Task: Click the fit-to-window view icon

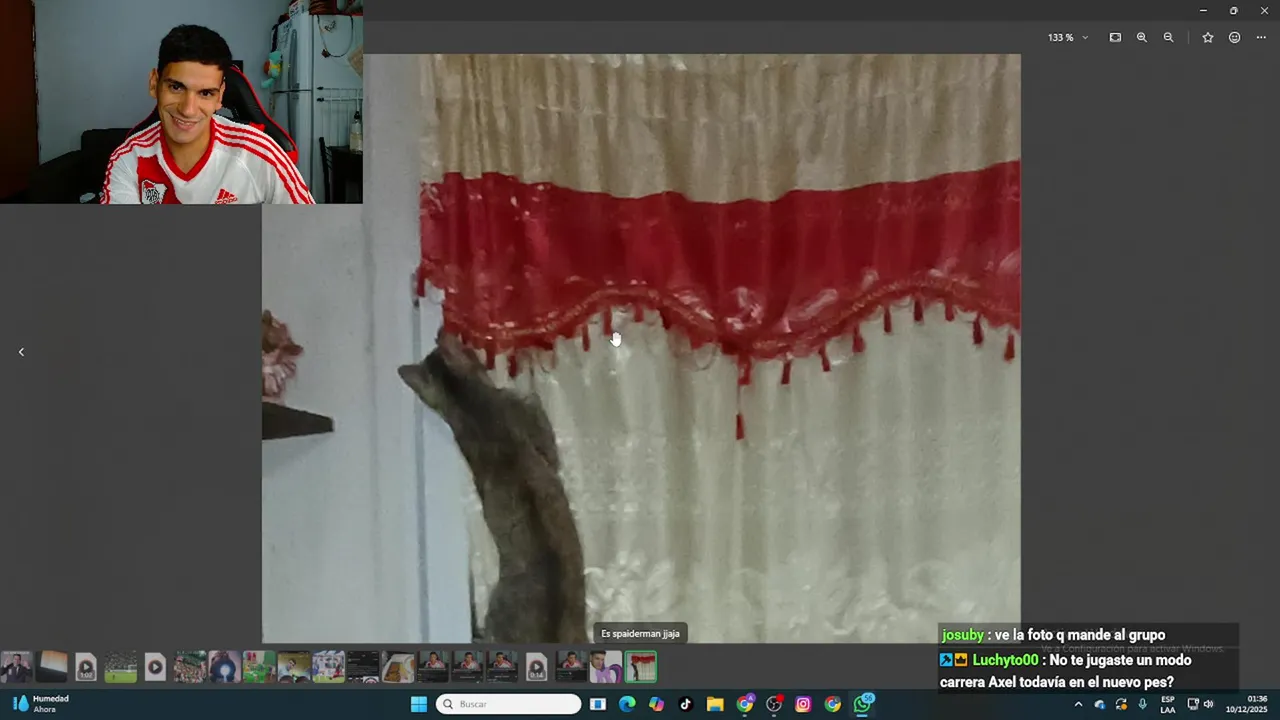Action: (1115, 37)
